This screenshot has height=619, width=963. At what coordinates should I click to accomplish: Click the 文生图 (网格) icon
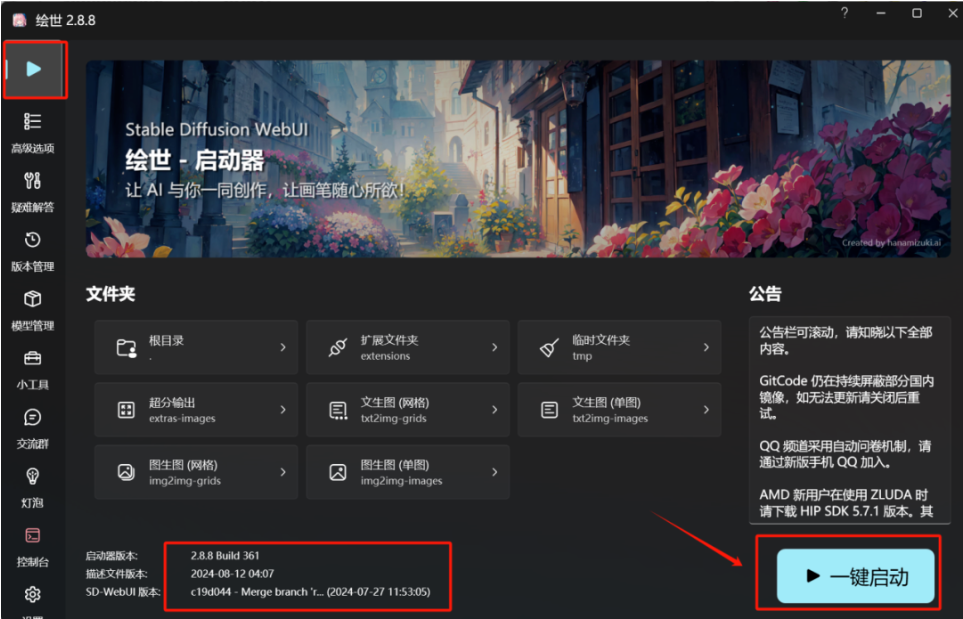click(x=338, y=410)
